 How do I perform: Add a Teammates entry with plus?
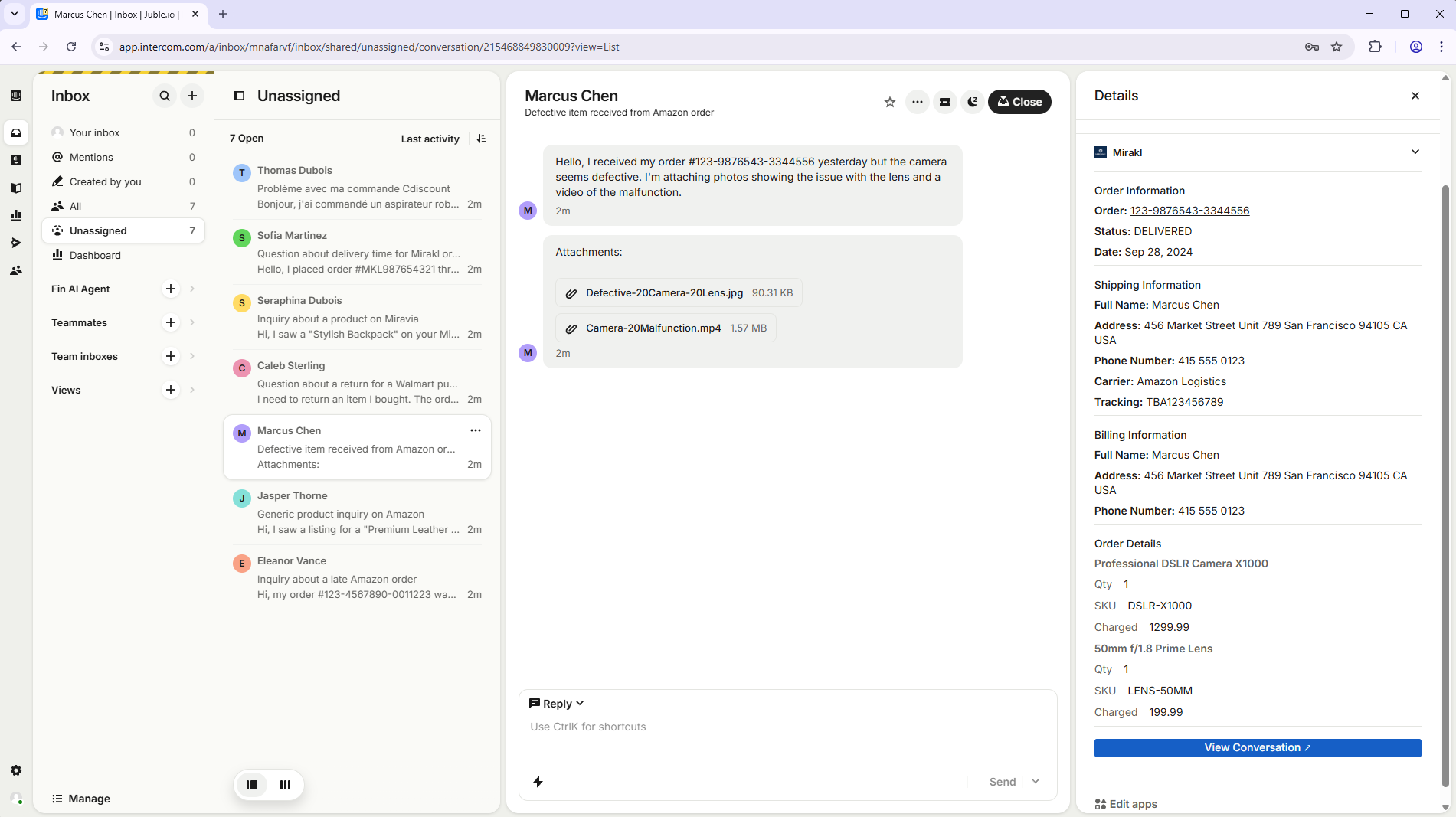[x=171, y=322]
